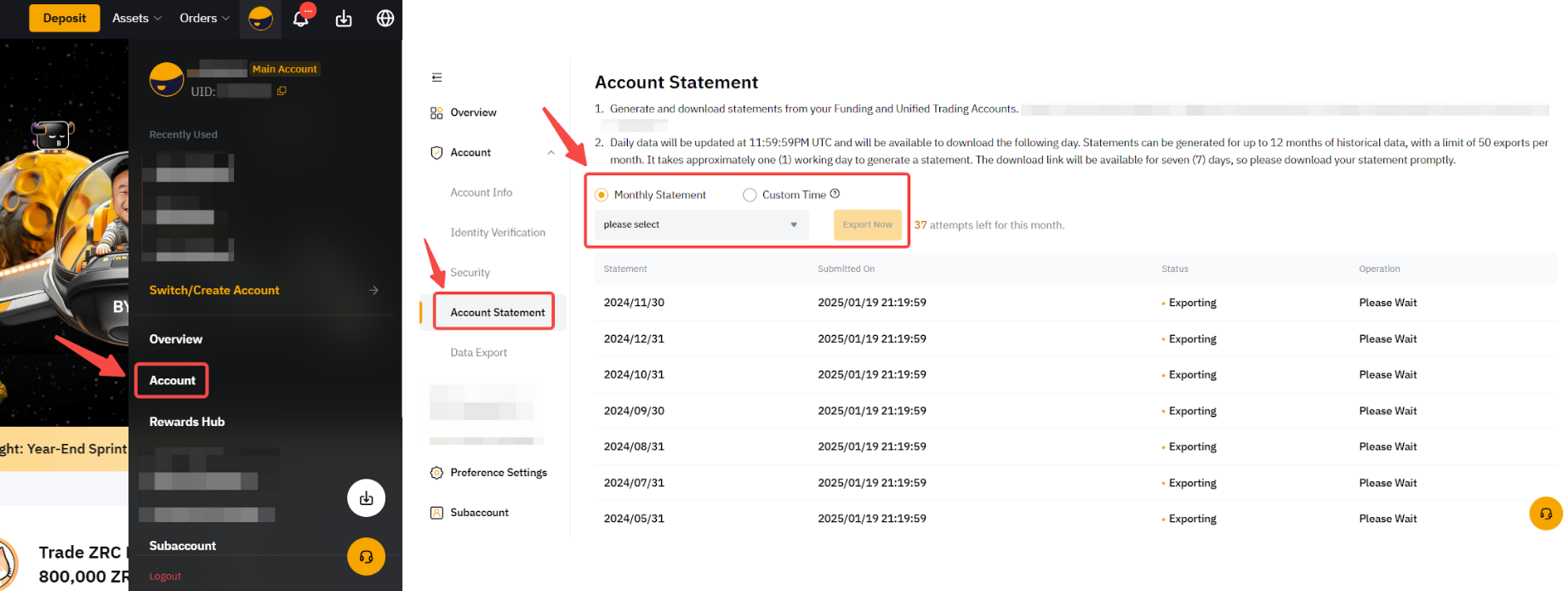
Task: Open support chat headset in dark panel
Action: click(x=366, y=557)
